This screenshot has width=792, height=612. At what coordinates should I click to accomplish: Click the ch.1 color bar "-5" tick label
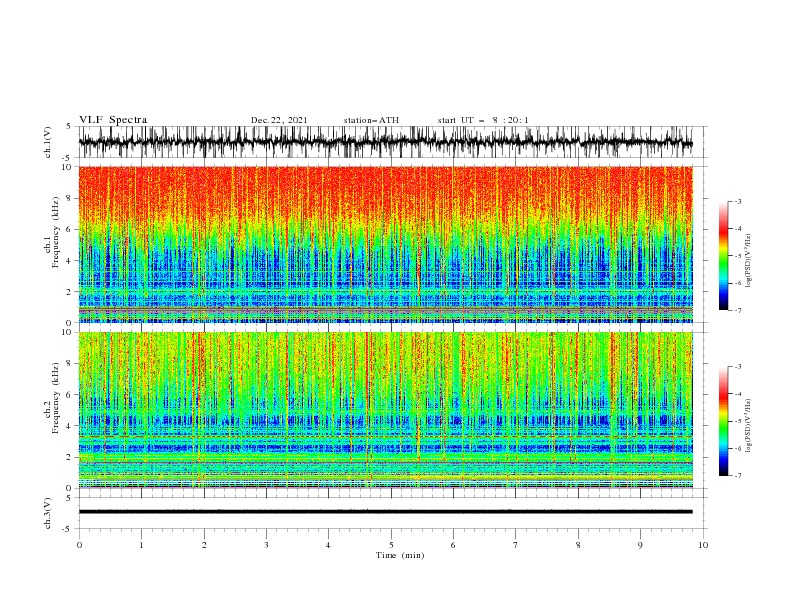pyautogui.click(x=737, y=256)
